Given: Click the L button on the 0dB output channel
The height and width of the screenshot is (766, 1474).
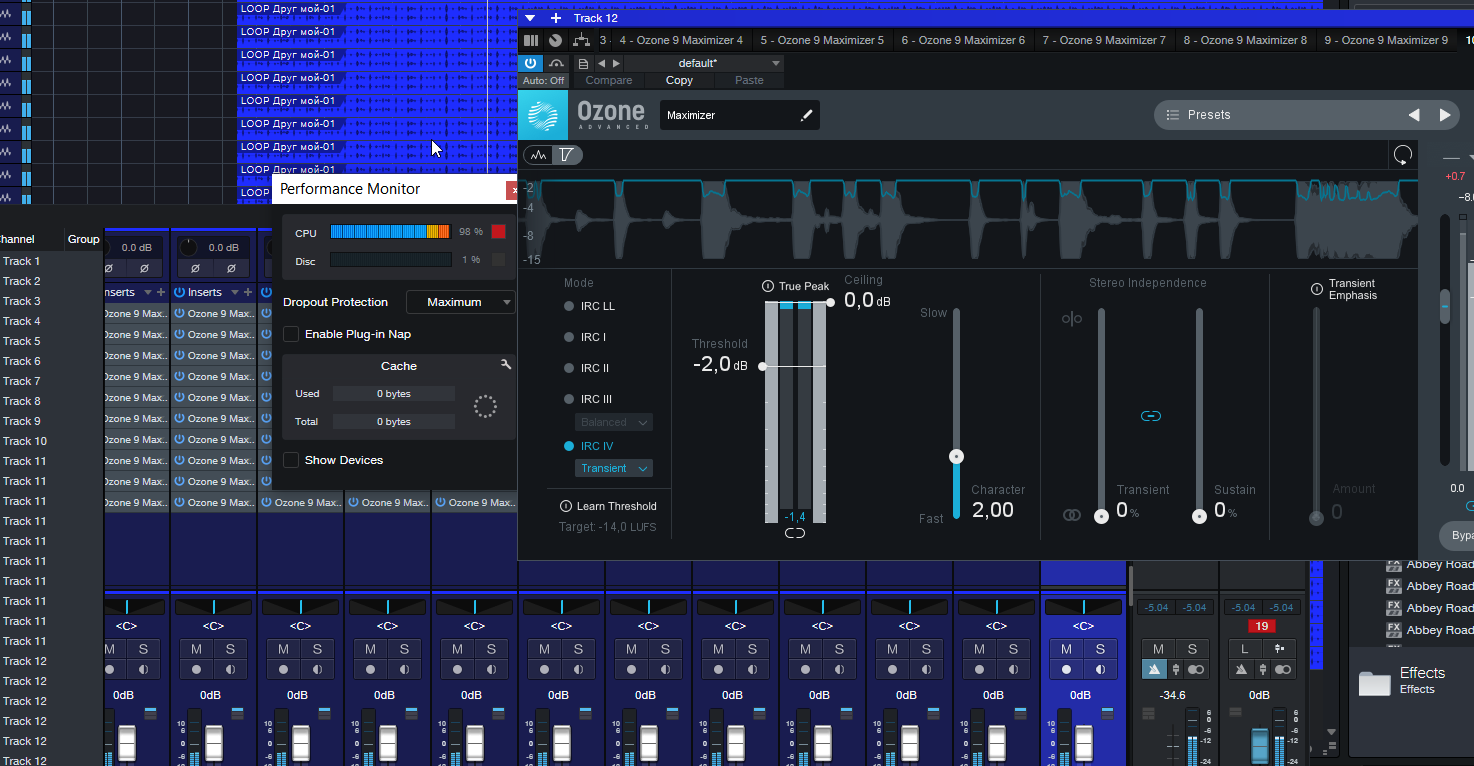Looking at the screenshot, I should tap(1245, 649).
